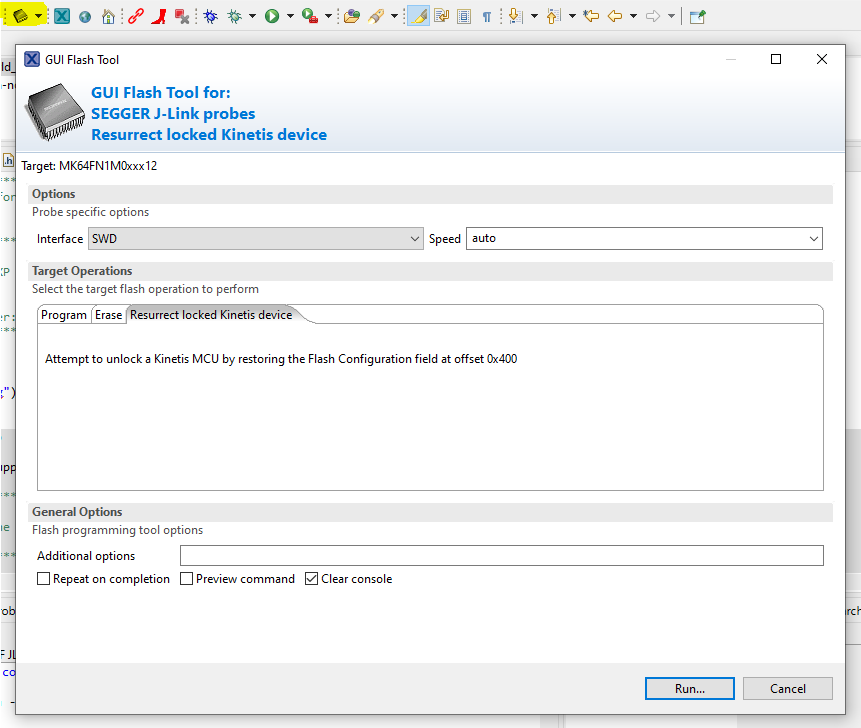This screenshot has height=728, width=861.
Task: Click the green debug bug icon
Action: [235, 16]
